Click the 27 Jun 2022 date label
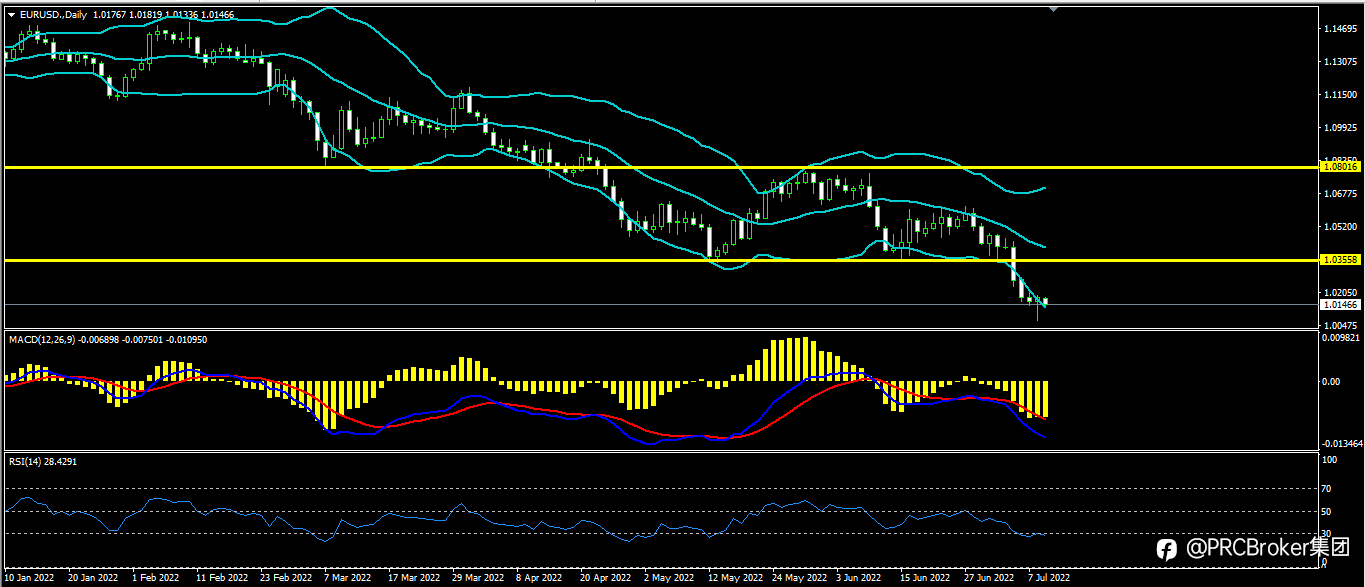This screenshot has height=587, width=1365. [x=989, y=578]
